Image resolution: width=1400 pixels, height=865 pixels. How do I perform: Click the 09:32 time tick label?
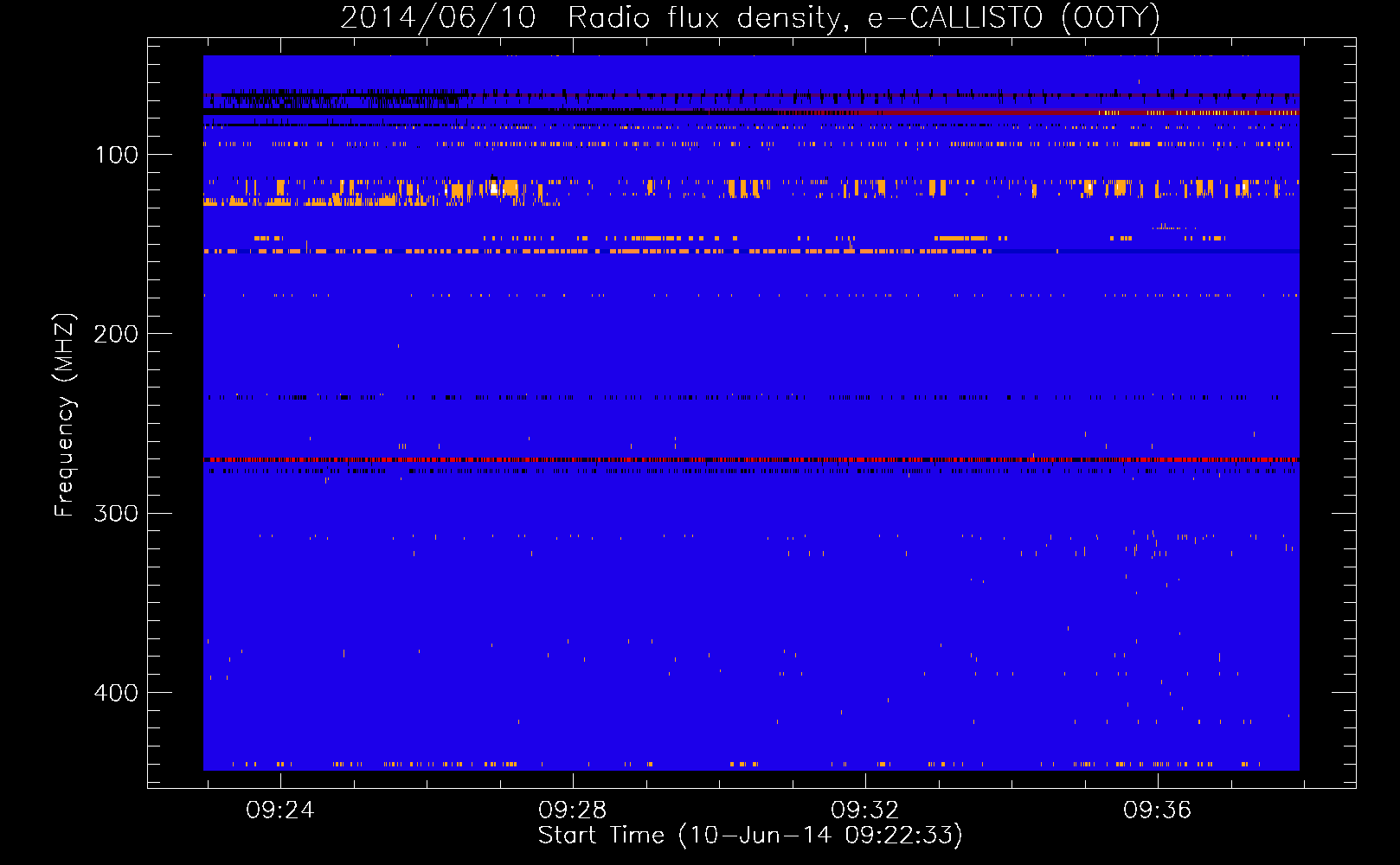[x=865, y=811]
